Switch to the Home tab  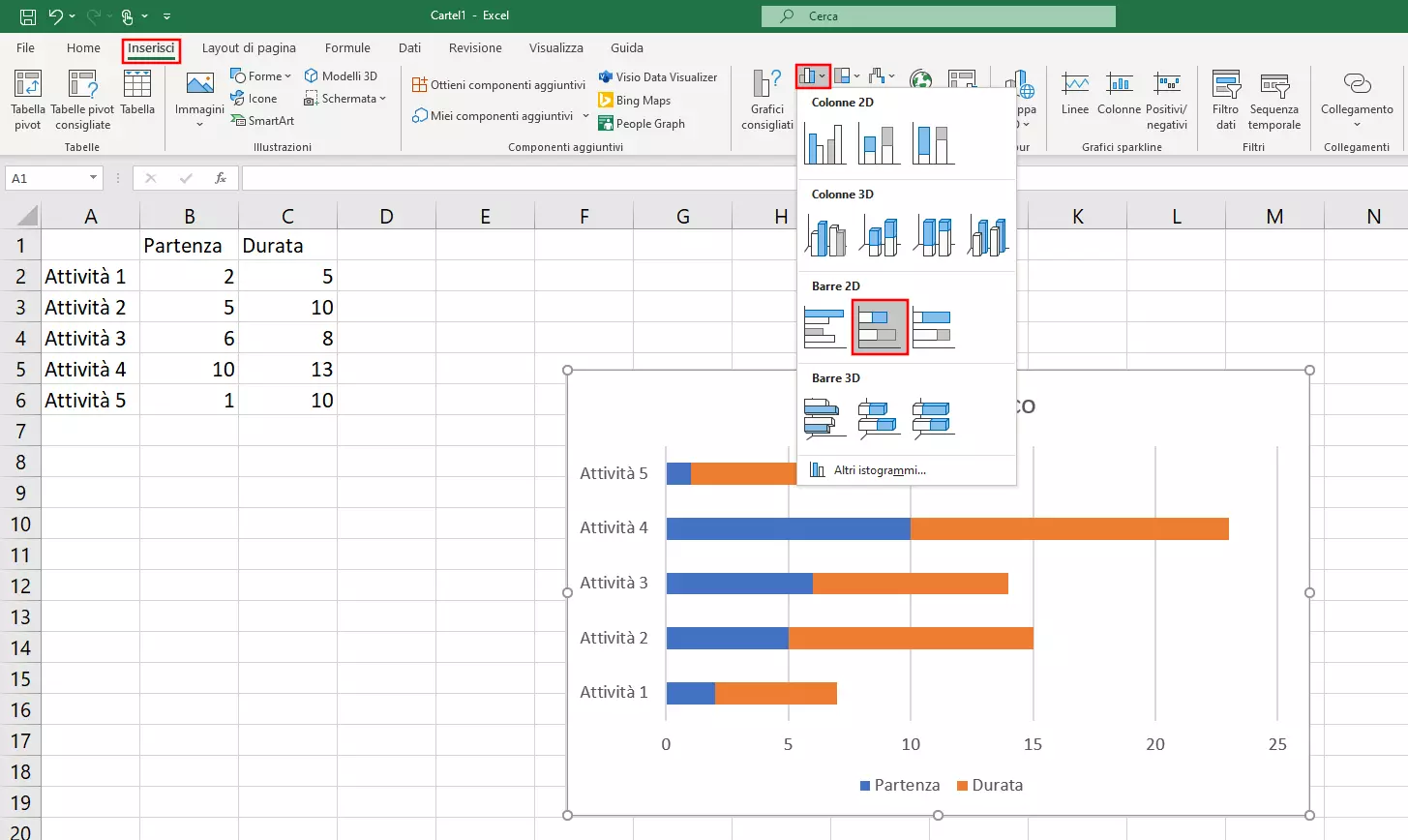tap(83, 47)
